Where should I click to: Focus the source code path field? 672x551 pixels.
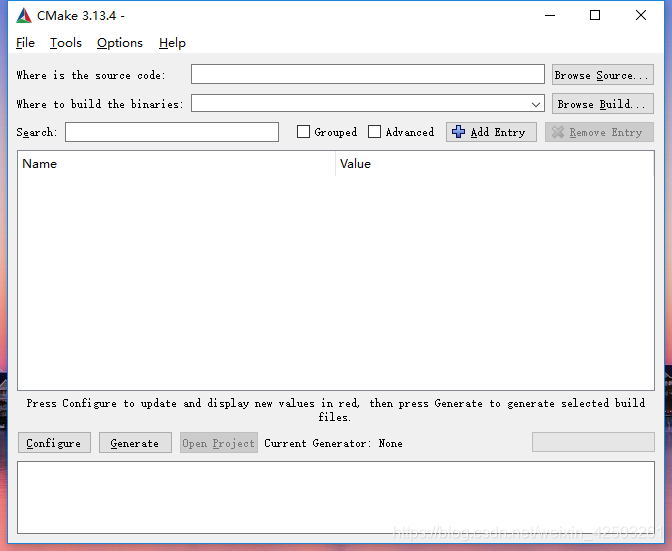point(368,75)
